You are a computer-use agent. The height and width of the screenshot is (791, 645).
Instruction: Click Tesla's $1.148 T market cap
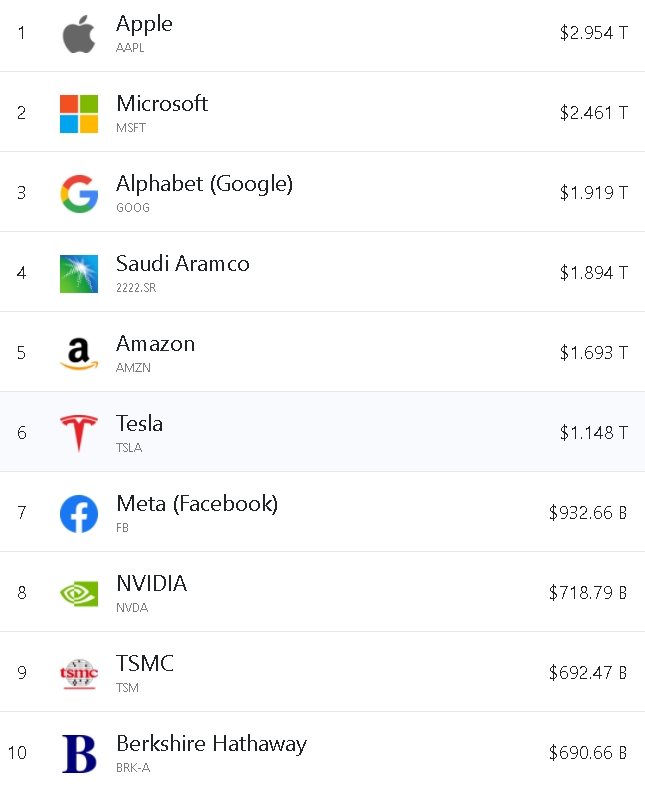593,432
